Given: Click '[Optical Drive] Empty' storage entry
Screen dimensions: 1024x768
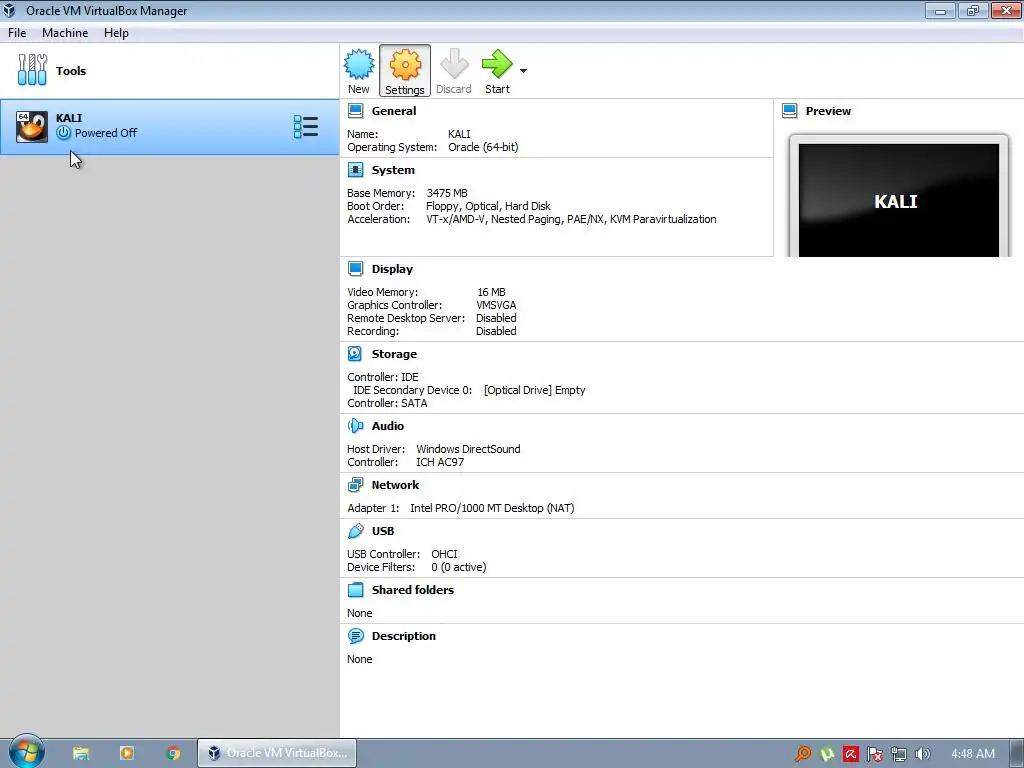Looking at the screenshot, I should [x=534, y=390].
